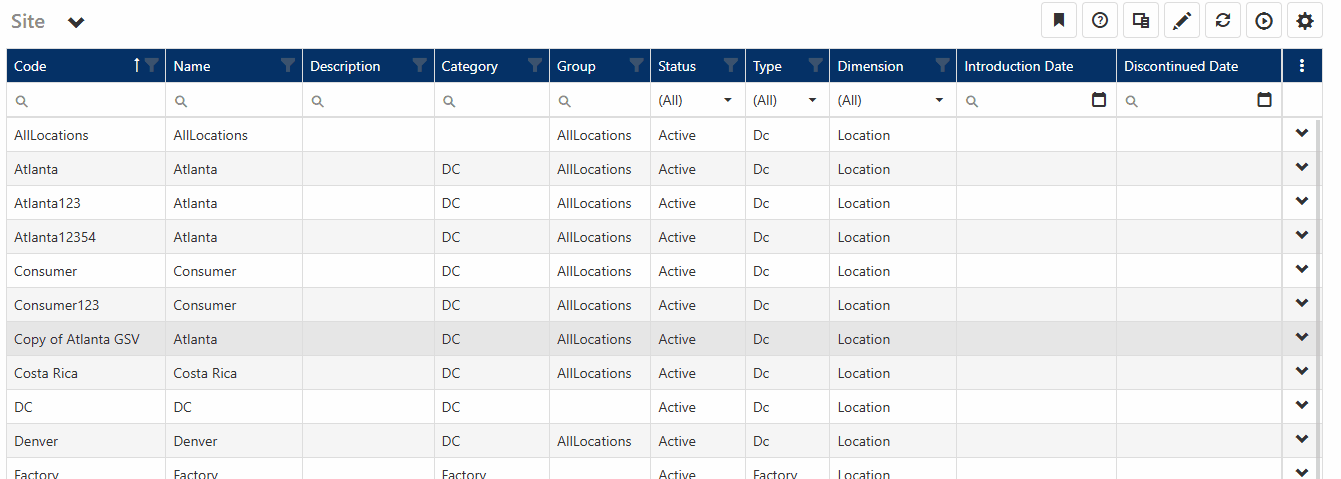The height and width of the screenshot is (479, 1341).
Task: Open column options three-dot menu
Action: pyautogui.click(x=1301, y=66)
